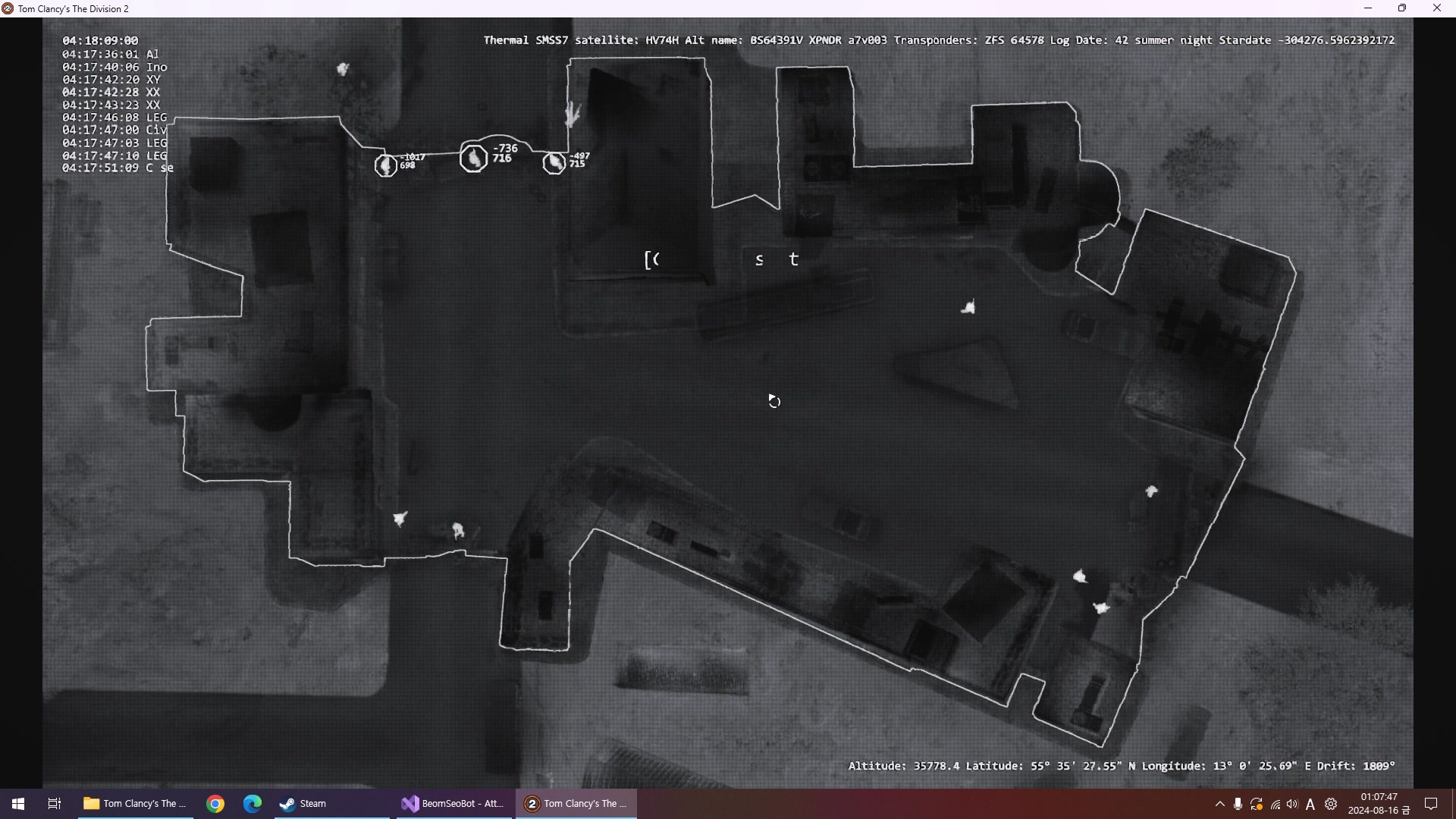Open Google Chrome from taskbar
The image size is (1456, 819).
[x=216, y=804]
